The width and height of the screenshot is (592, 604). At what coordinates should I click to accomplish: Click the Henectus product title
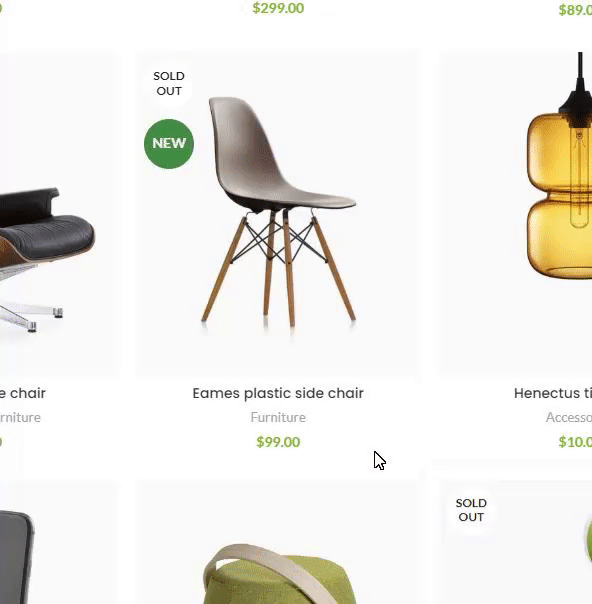click(553, 393)
